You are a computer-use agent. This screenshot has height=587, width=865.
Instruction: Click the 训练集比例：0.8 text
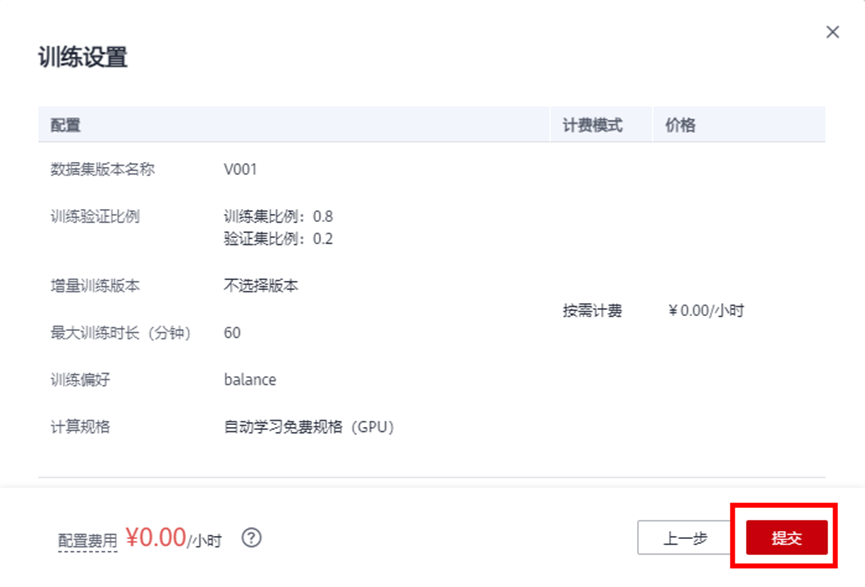[x=278, y=216]
